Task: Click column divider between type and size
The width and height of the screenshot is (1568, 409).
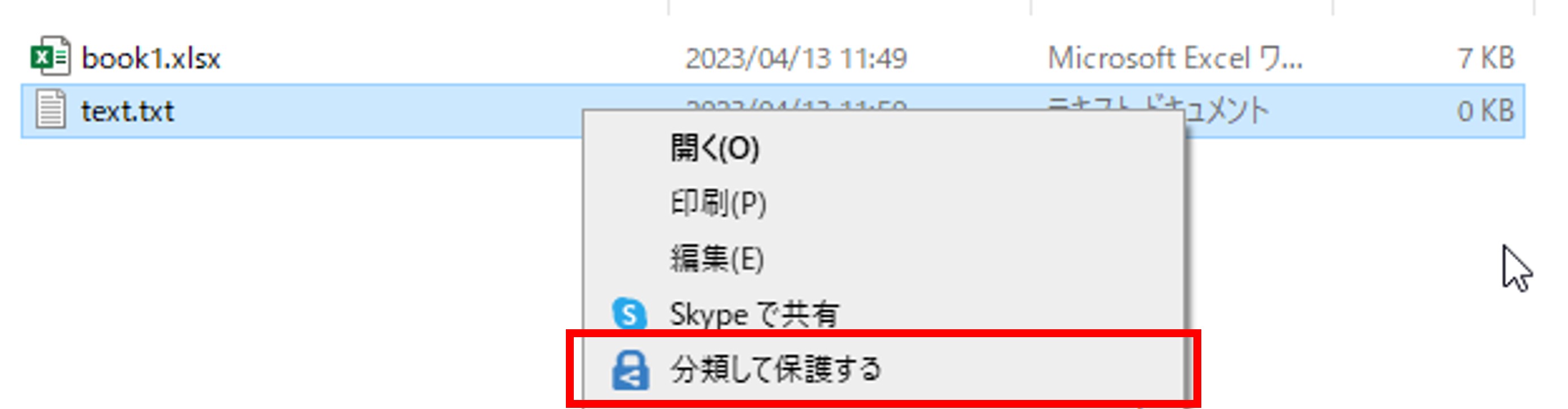Action: pos(1332,7)
